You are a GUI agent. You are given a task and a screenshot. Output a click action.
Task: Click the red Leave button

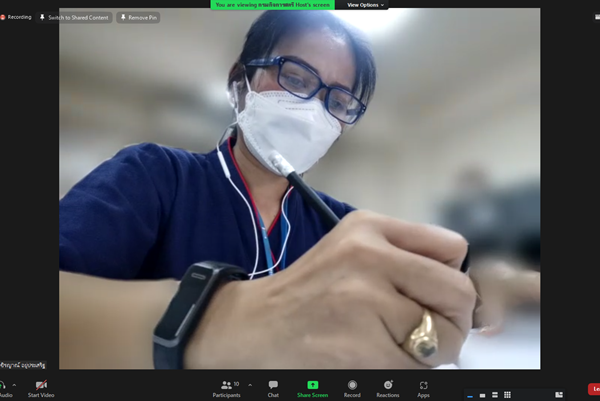[594, 389]
